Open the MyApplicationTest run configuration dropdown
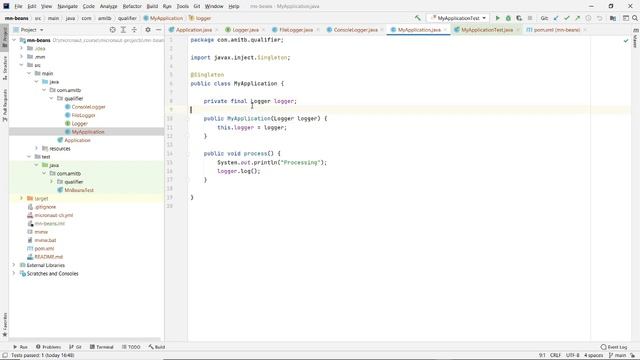 click(x=458, y=18)
